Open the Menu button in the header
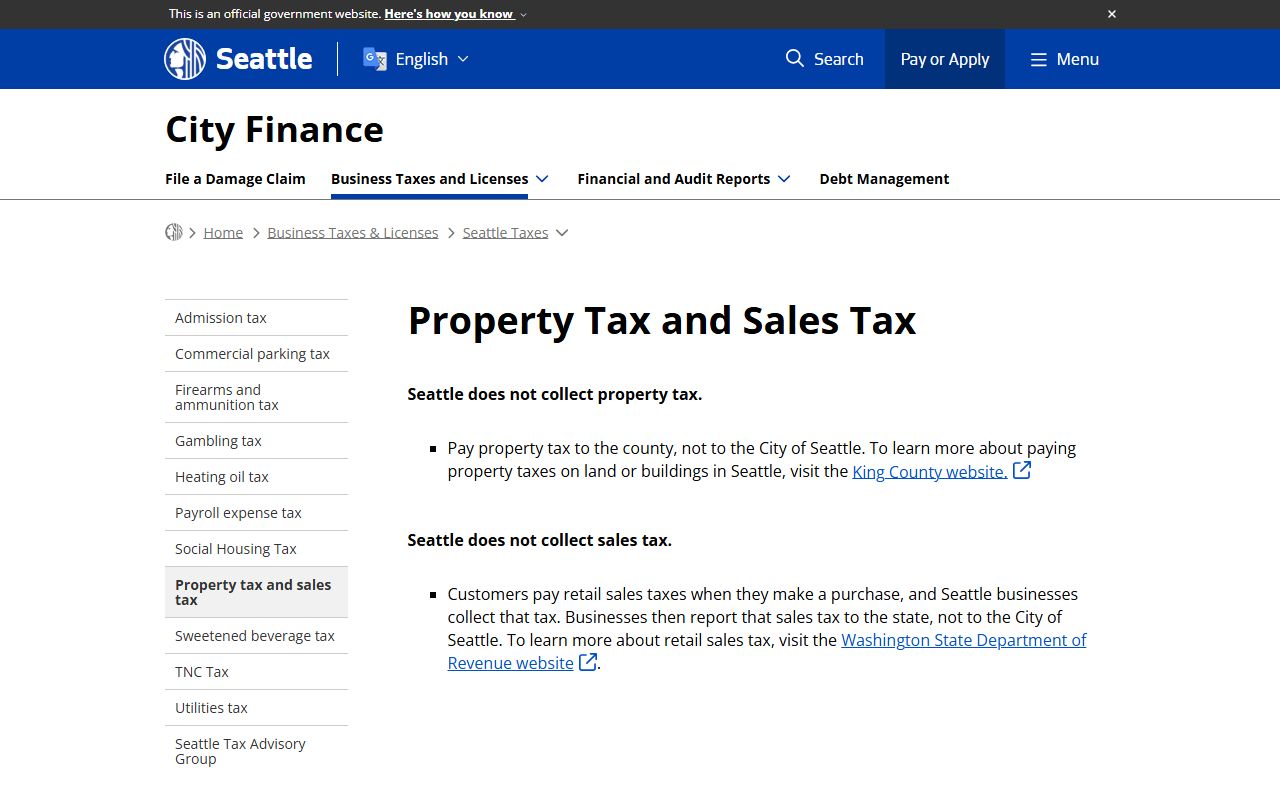This screenshot has height=800, width=1280. [x=1065, y=59]
